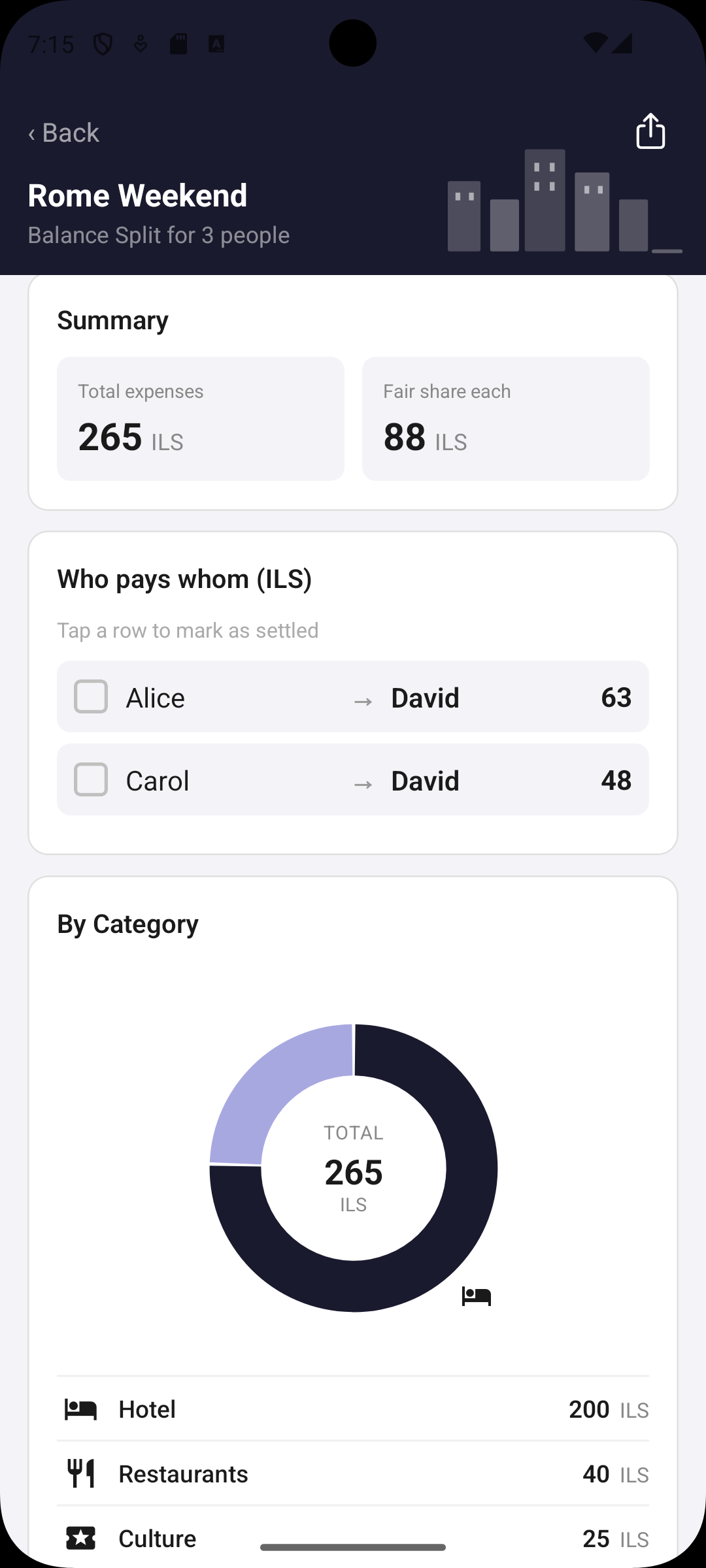Open the Hotel 200 ILS category row
Viewport: 706px width, 1568px height.
pos(353,1409)
